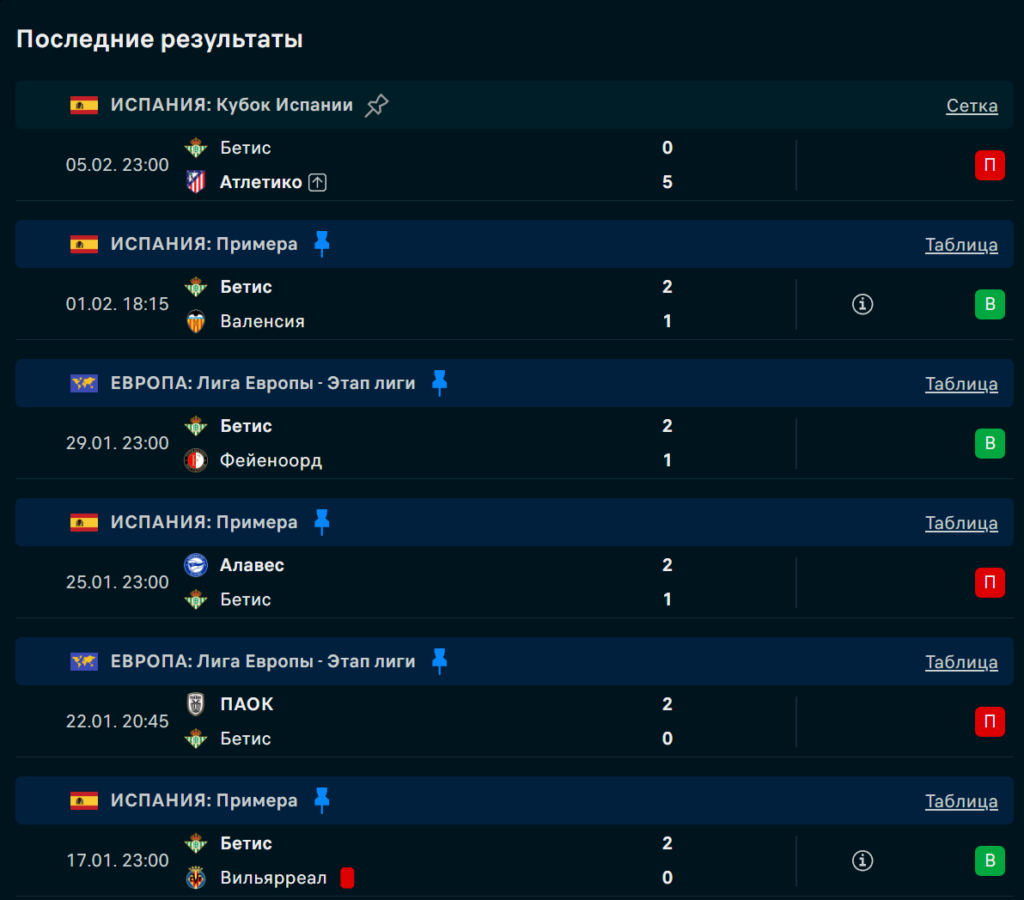Click the Valencia team logo
The width and height of the screenshot is (1024, 900).
point(196,321)
